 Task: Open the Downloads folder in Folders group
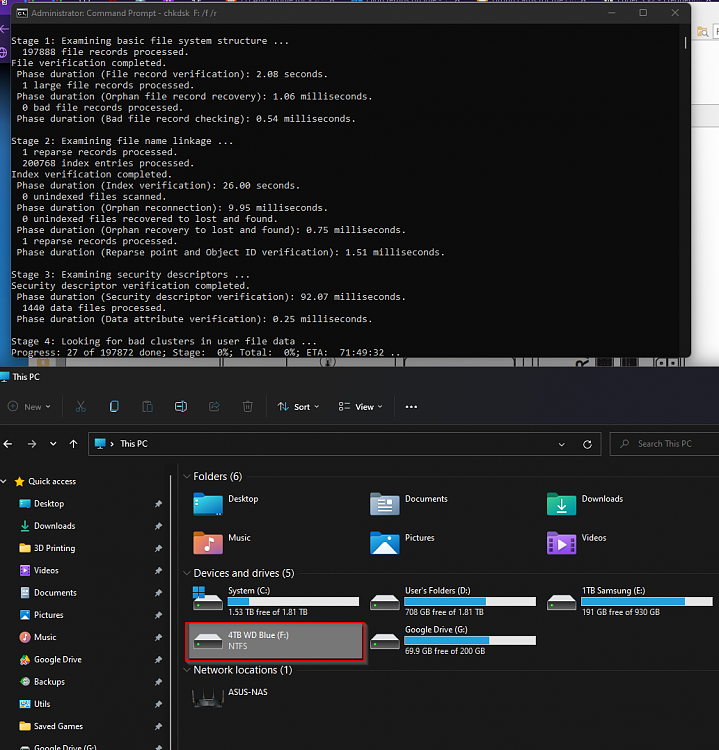tap(562, 504)
